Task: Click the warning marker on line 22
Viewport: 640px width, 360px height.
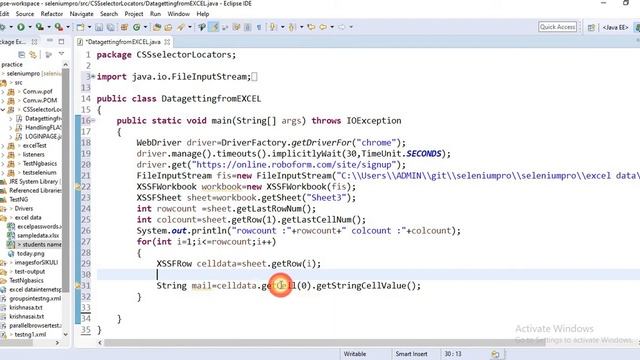Action: point(78,187)
